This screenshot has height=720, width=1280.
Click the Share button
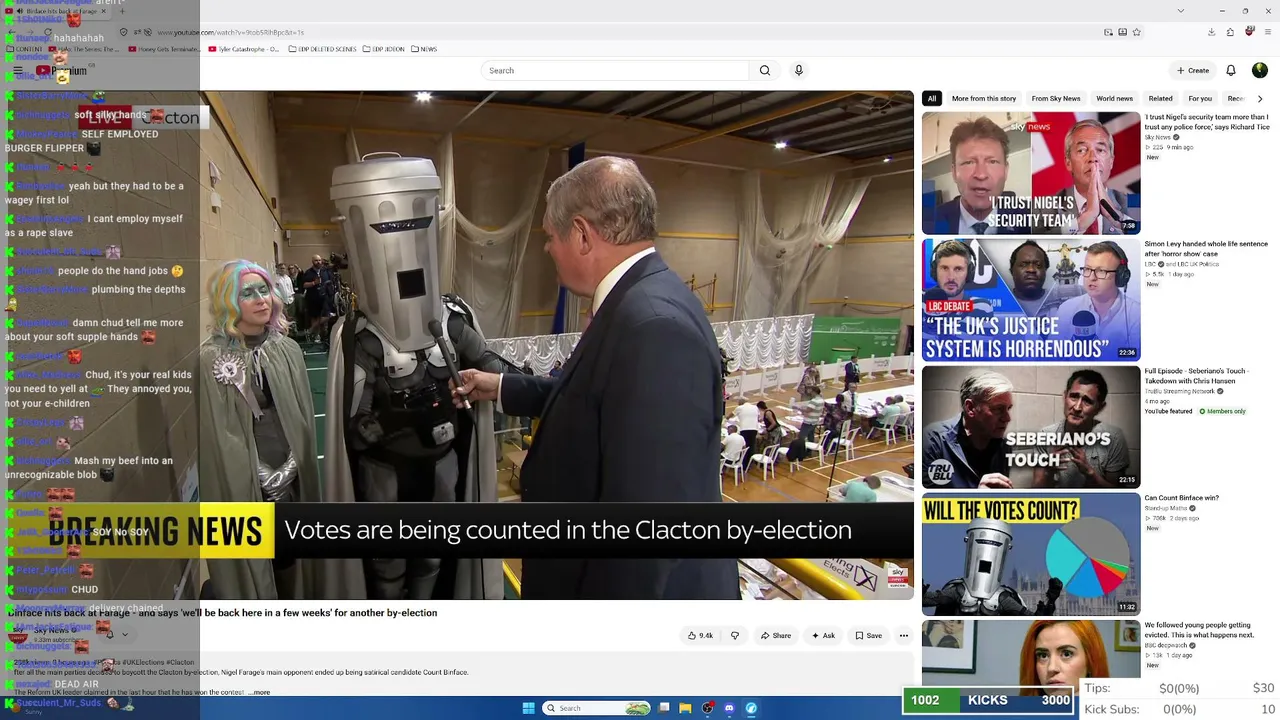pyautogui.click(x=775, y=635)
